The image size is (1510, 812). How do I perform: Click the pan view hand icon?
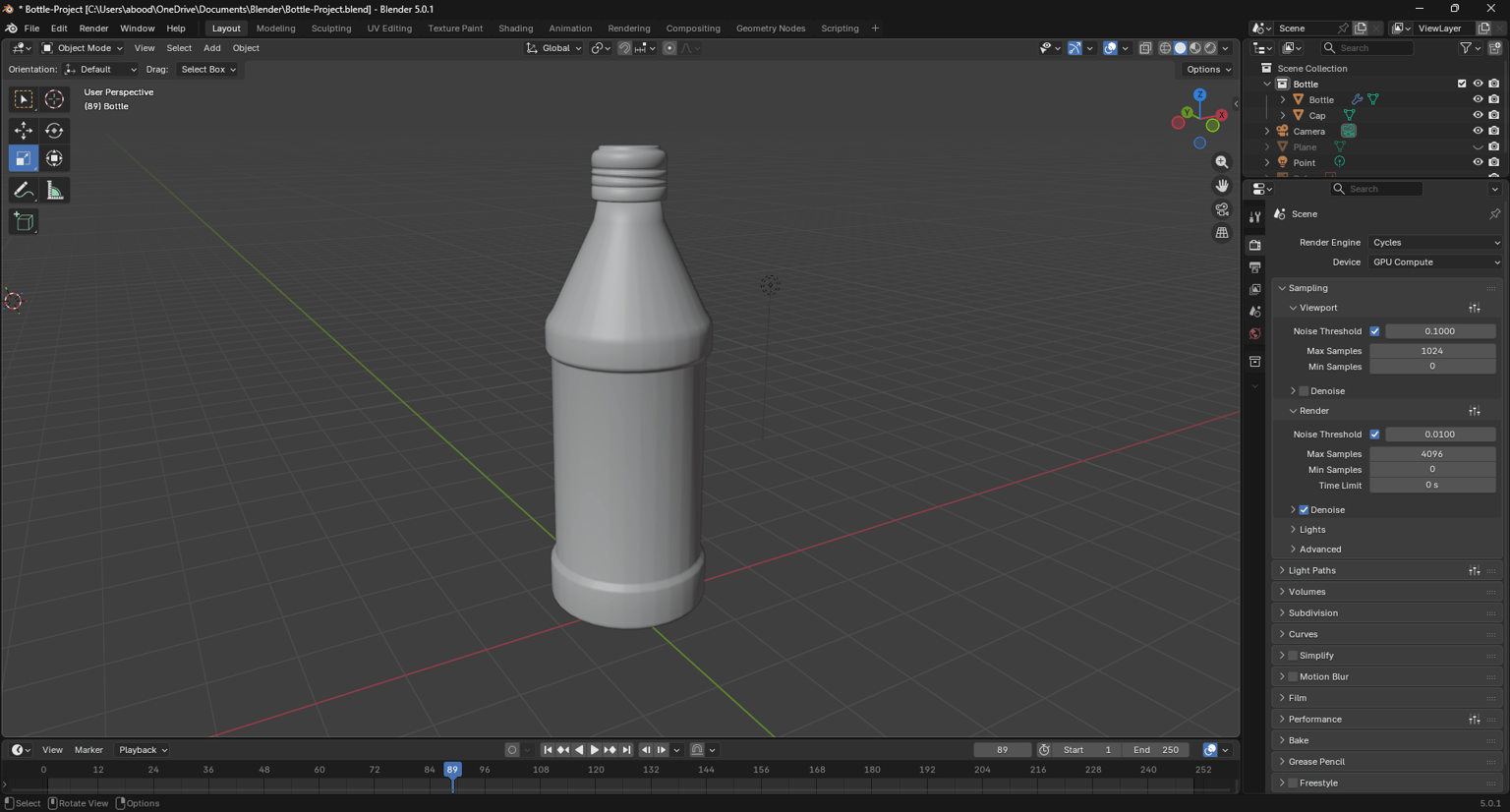coord(1222,186)
